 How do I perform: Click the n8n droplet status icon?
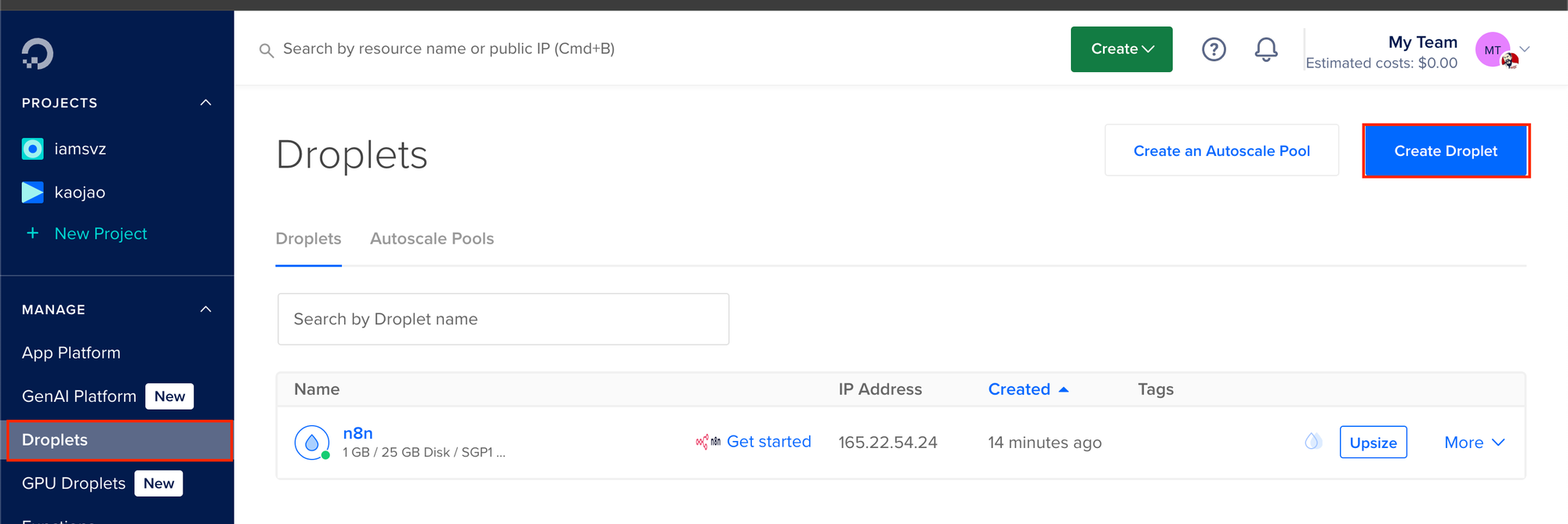pyautogui.click(x=312, y=443)
